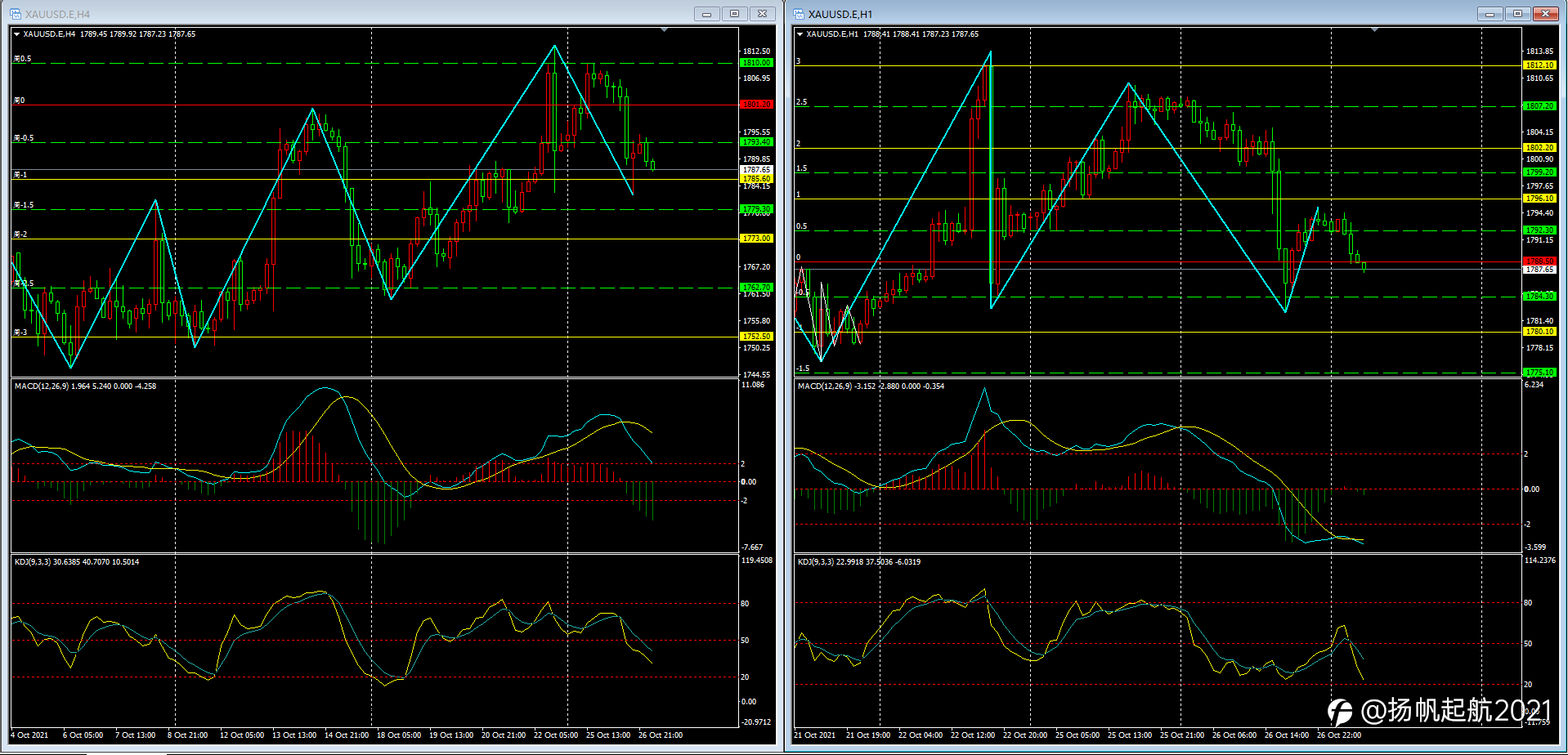Click the red 1801.20 price label on H4
Screen dimensions: 1568x755
tap(756, 105)
